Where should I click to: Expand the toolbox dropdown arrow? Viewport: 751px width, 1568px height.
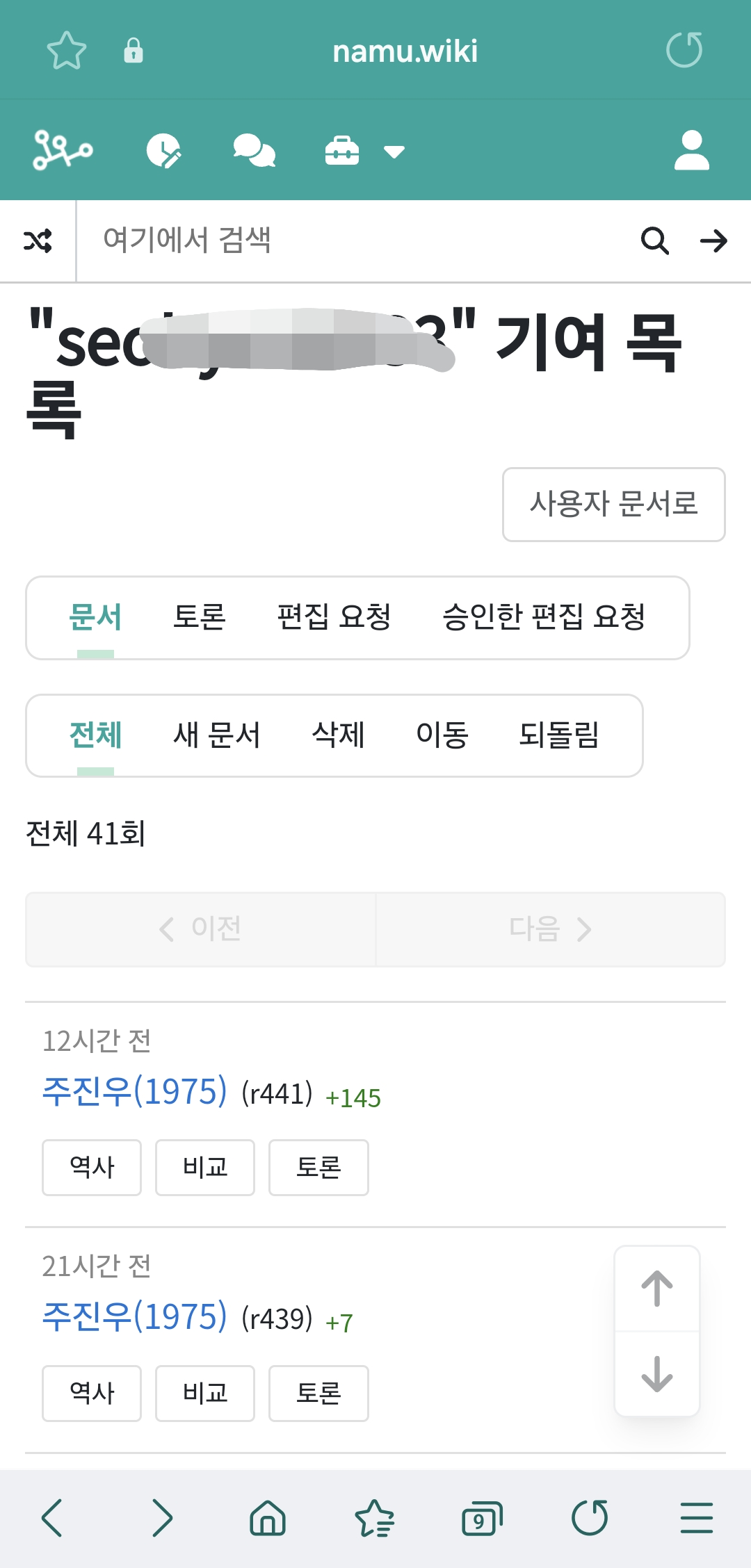tap(394, 152)
